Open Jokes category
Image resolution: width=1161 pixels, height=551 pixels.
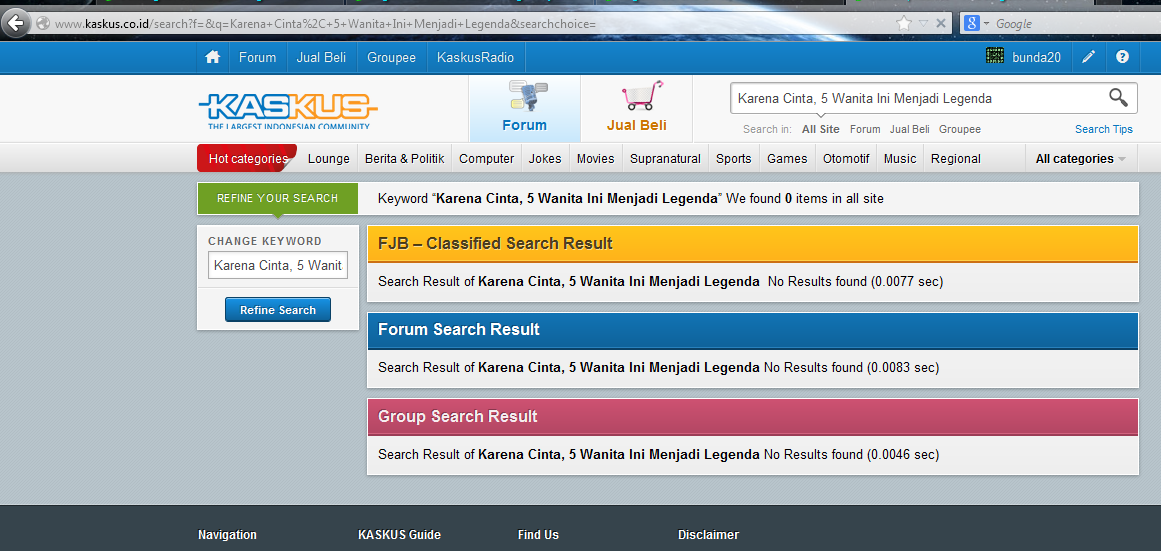(x=545, y=158)
